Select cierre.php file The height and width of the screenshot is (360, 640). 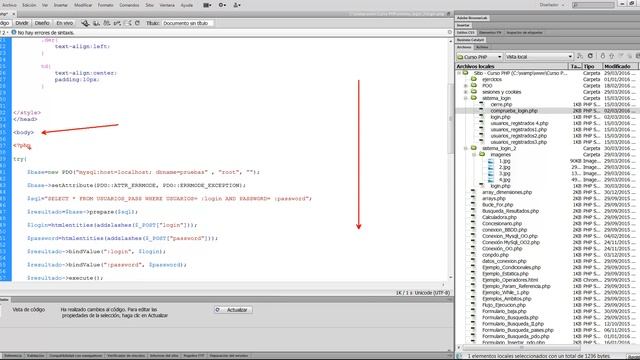point(501,104)
